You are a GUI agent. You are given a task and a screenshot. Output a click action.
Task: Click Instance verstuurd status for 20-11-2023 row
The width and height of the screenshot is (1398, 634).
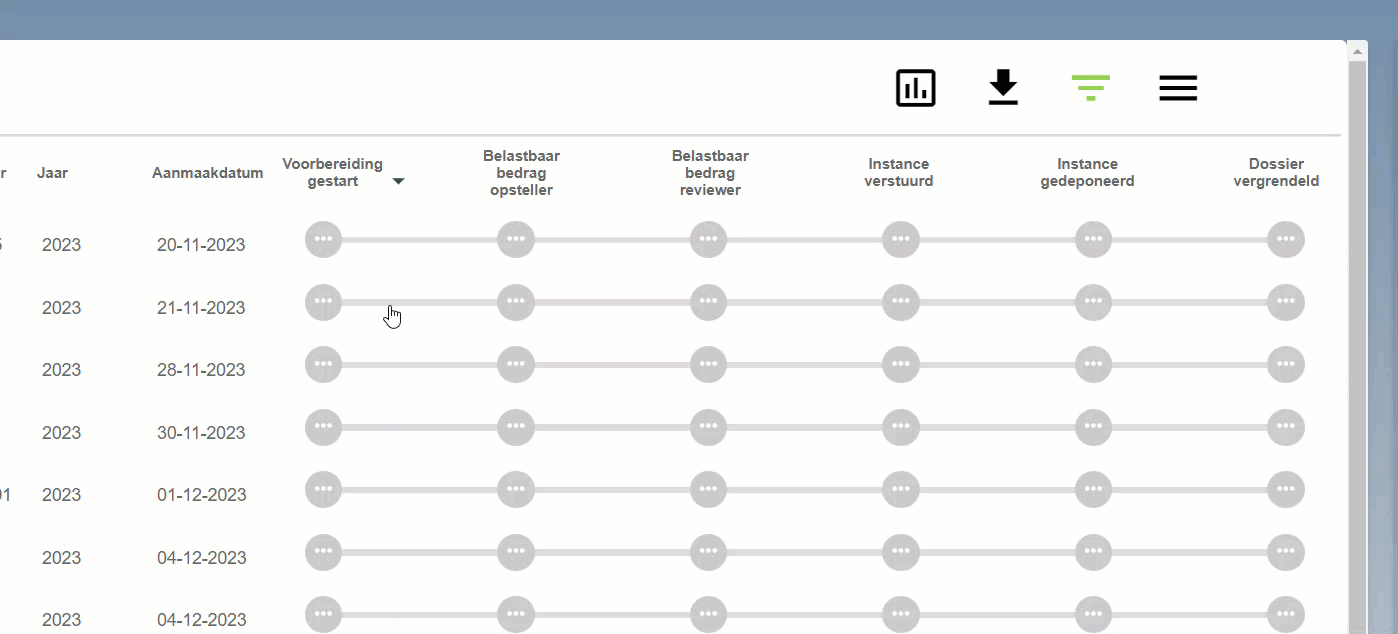click(x=901, y=240)
